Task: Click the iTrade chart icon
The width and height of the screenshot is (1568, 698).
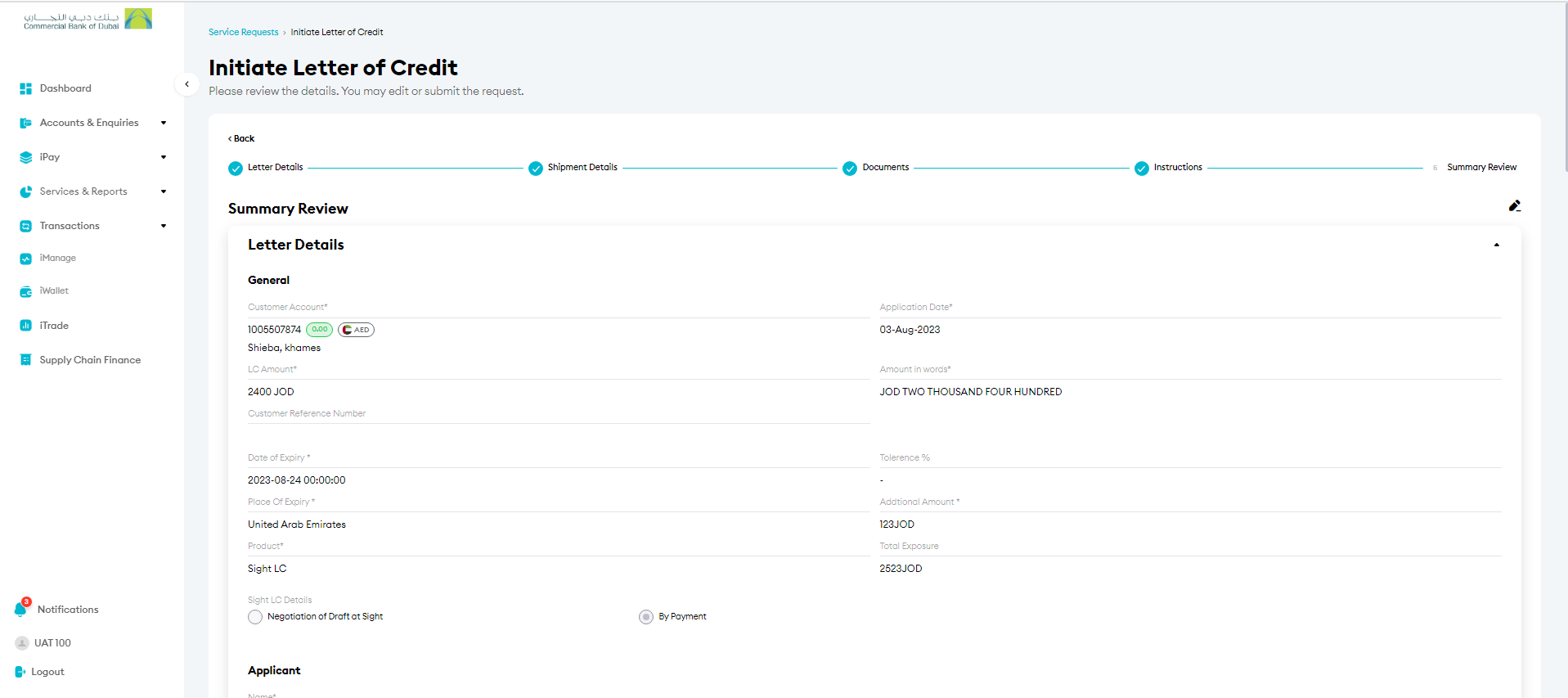Action: pos(25,326)
